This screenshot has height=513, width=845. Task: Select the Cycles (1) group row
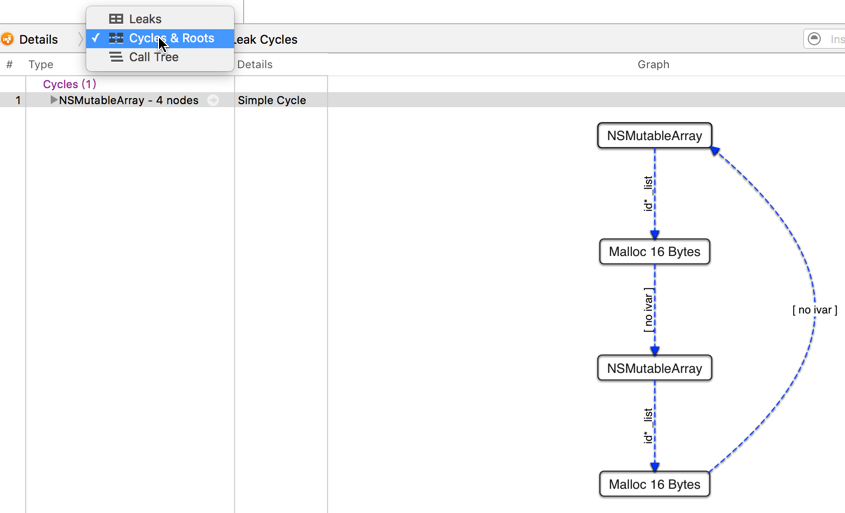point(69,84)
